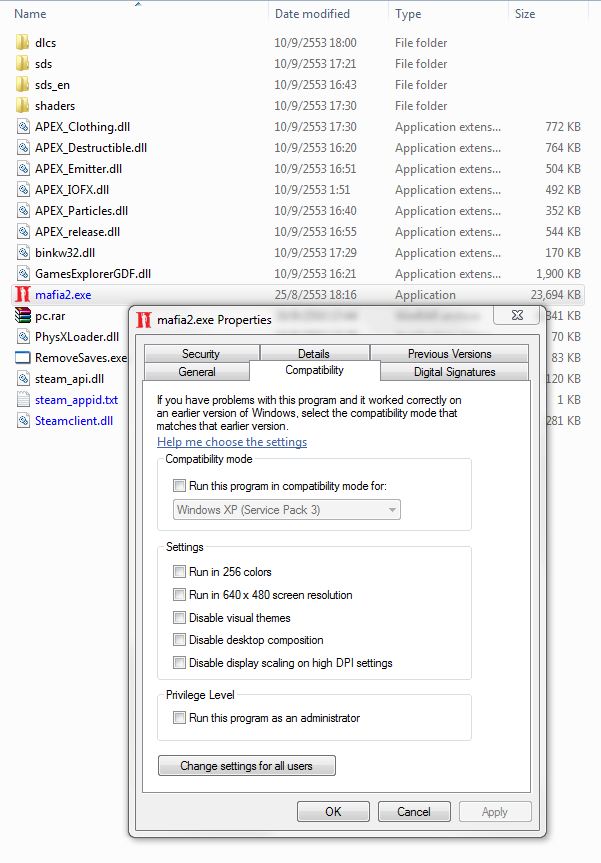This screenshot has width=601, height=863.
Task: Check Run this program as an administrator
Action: click(179, 718)
